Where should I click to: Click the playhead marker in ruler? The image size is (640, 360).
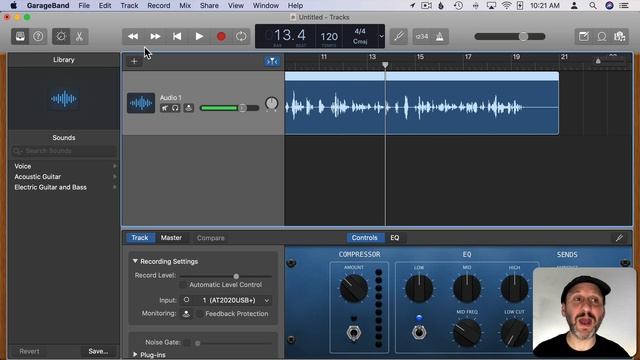(385, 64)
